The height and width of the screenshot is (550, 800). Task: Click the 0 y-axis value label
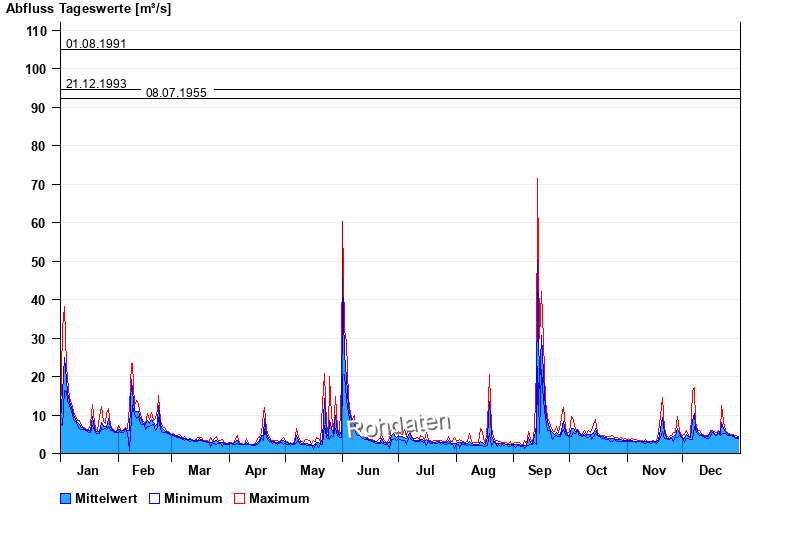[43, 454]
